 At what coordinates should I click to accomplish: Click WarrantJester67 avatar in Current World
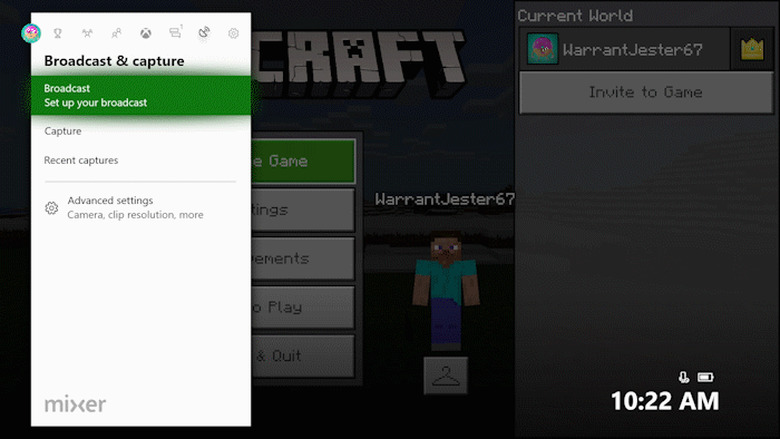(x=543, y=49)
